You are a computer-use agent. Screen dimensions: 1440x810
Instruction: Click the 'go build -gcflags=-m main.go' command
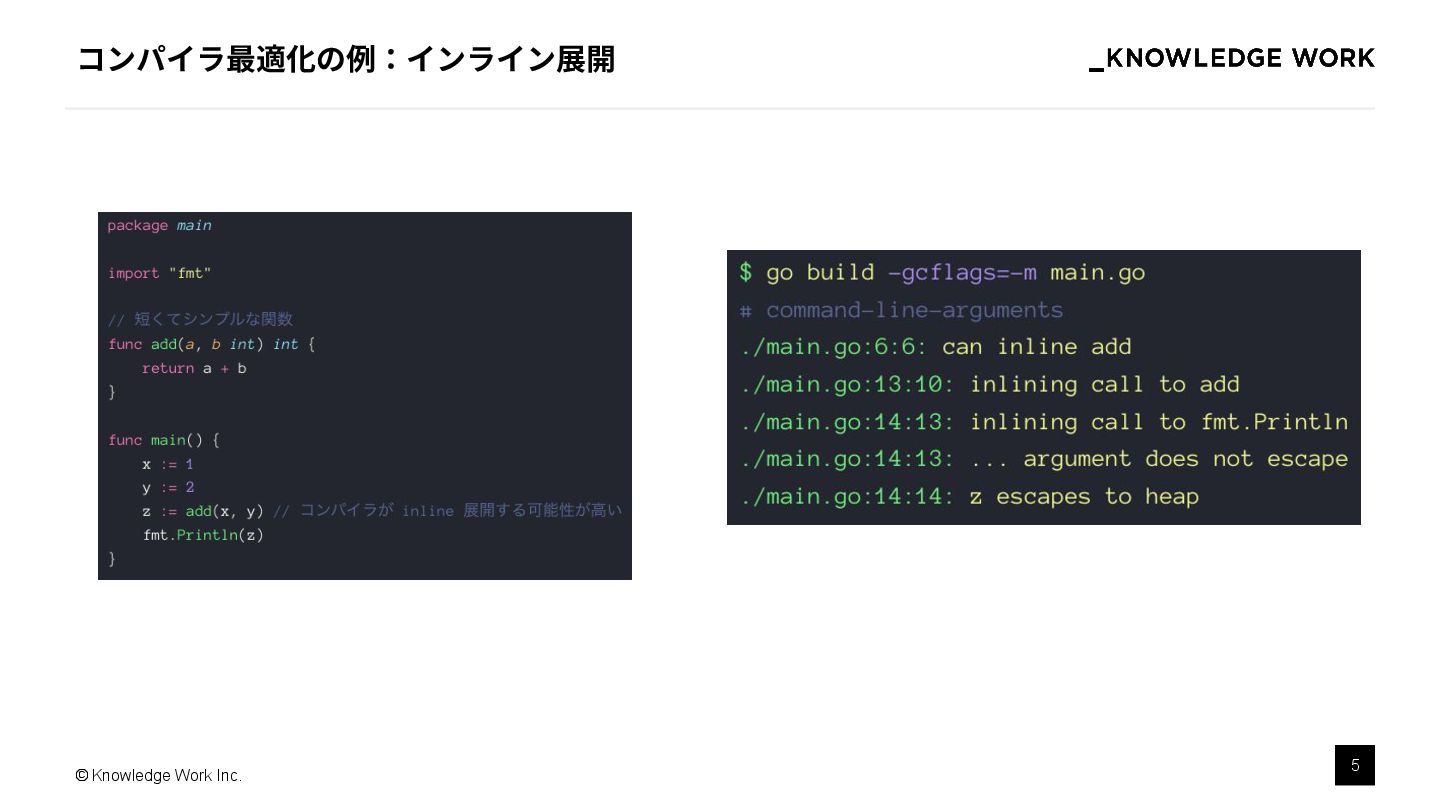point(943,272)
